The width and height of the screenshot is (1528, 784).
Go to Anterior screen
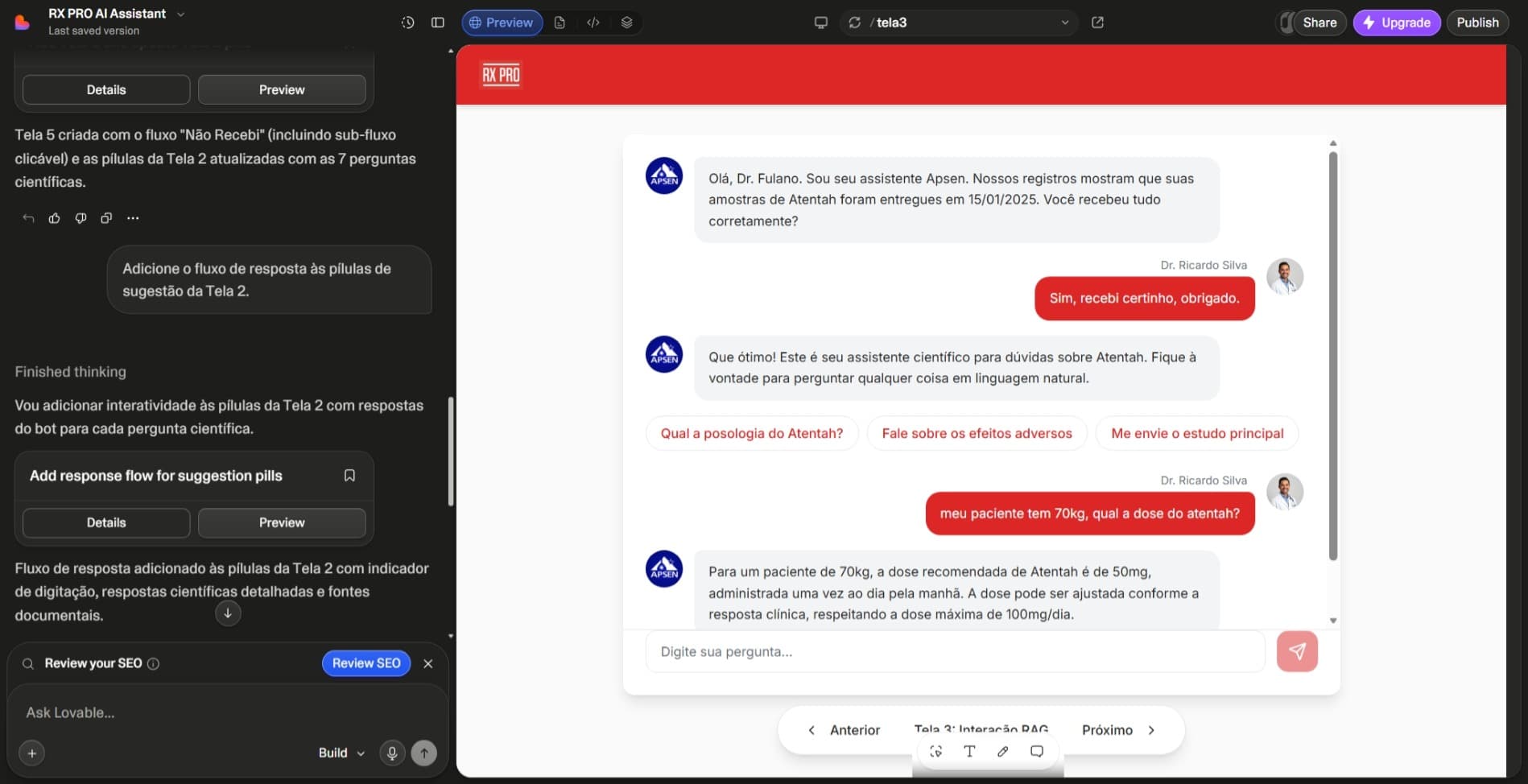tap(844, 730)
